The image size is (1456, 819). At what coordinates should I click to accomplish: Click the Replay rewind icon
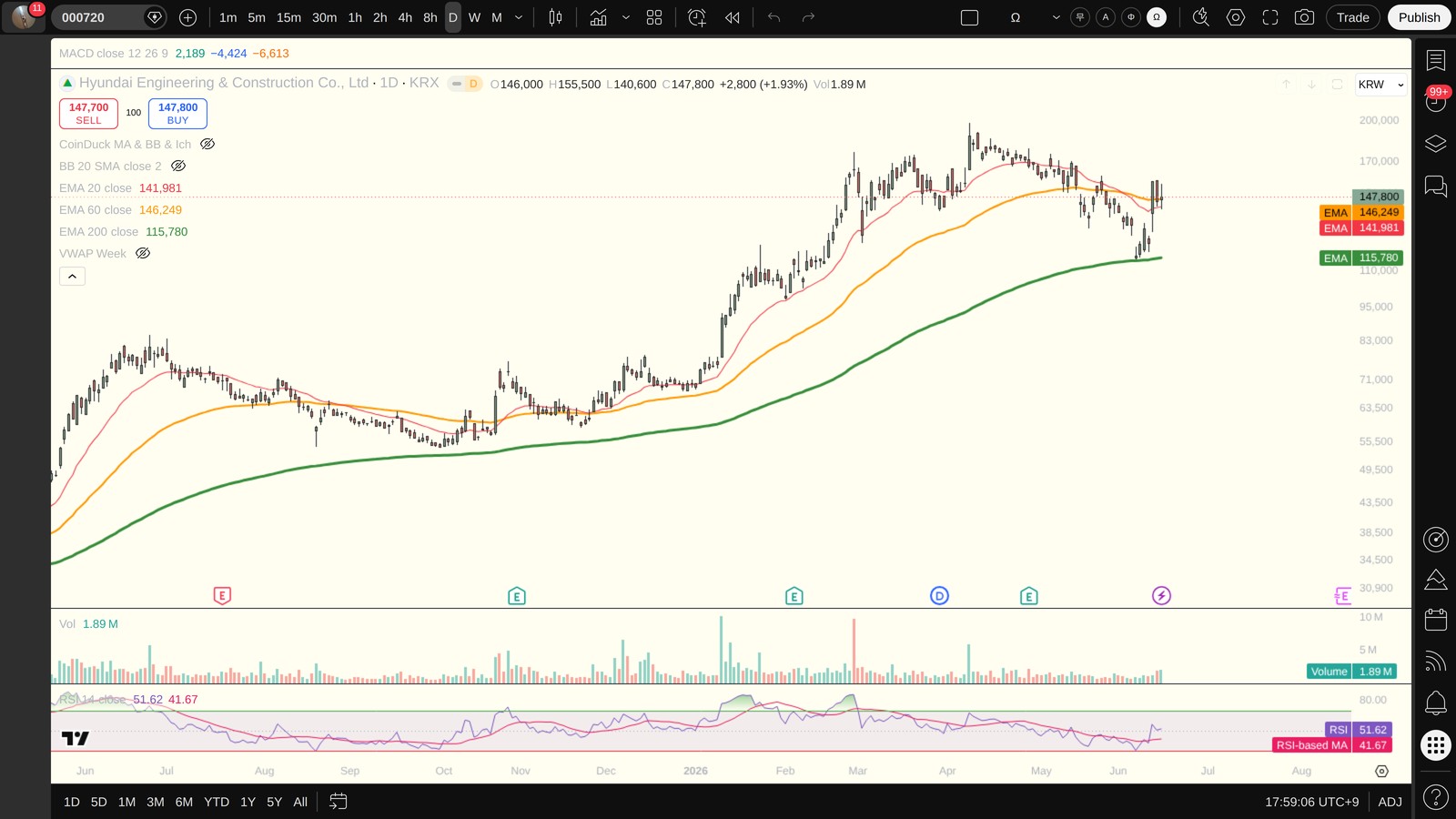click(x=733, y=17)
